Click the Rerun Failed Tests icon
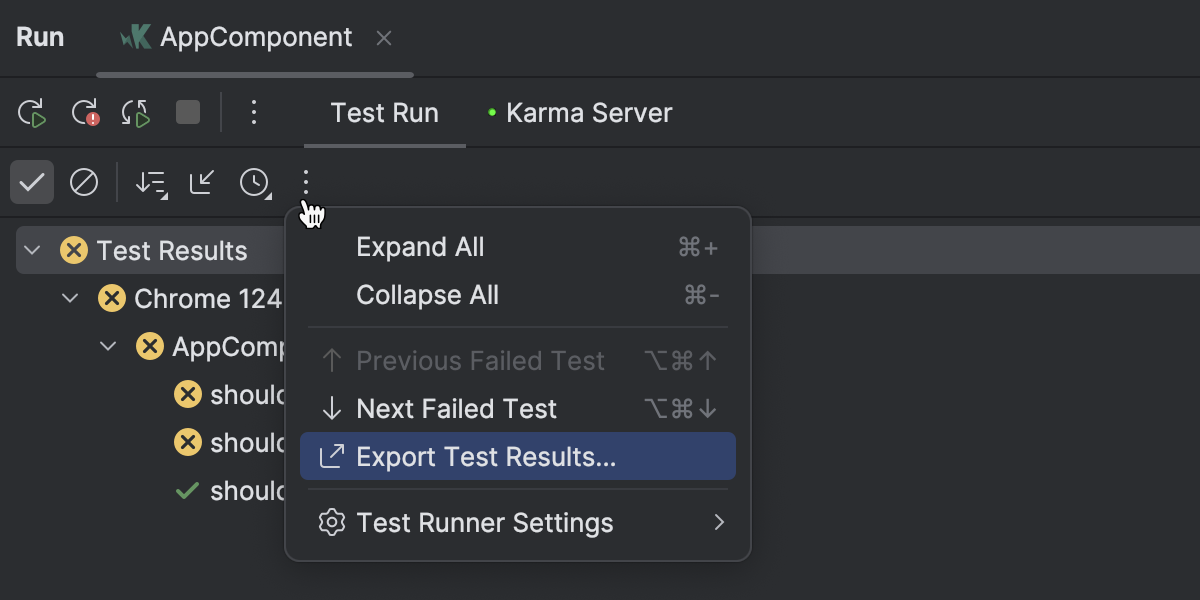 85,113
